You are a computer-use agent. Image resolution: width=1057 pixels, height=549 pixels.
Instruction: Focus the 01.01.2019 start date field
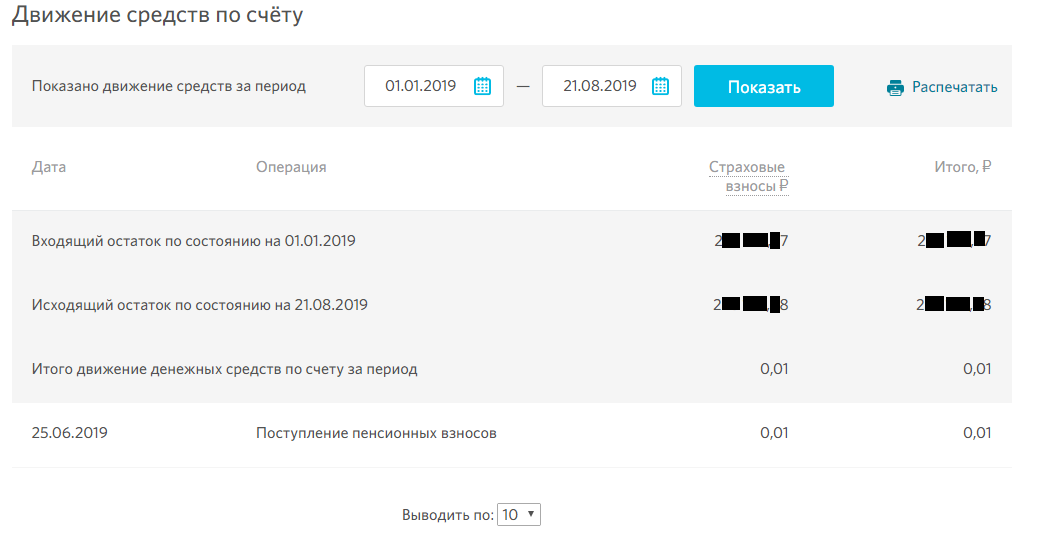click(x=421, y=86)
